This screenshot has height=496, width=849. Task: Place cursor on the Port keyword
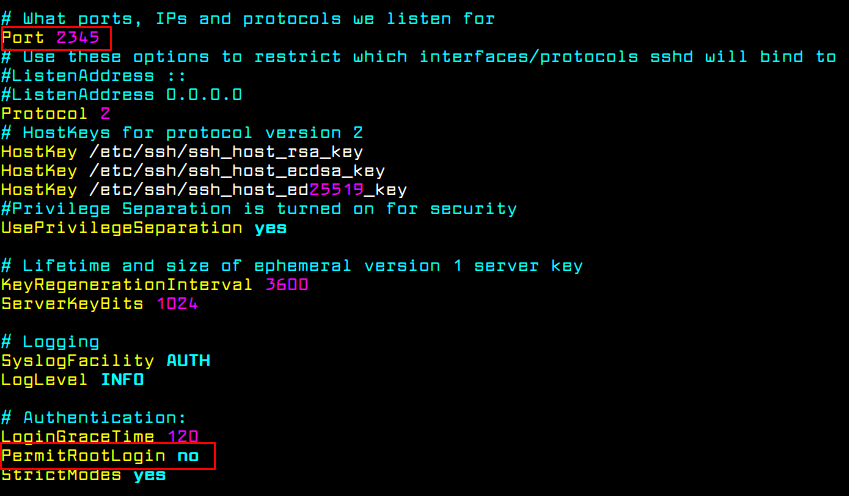click(x=23, y=38)
